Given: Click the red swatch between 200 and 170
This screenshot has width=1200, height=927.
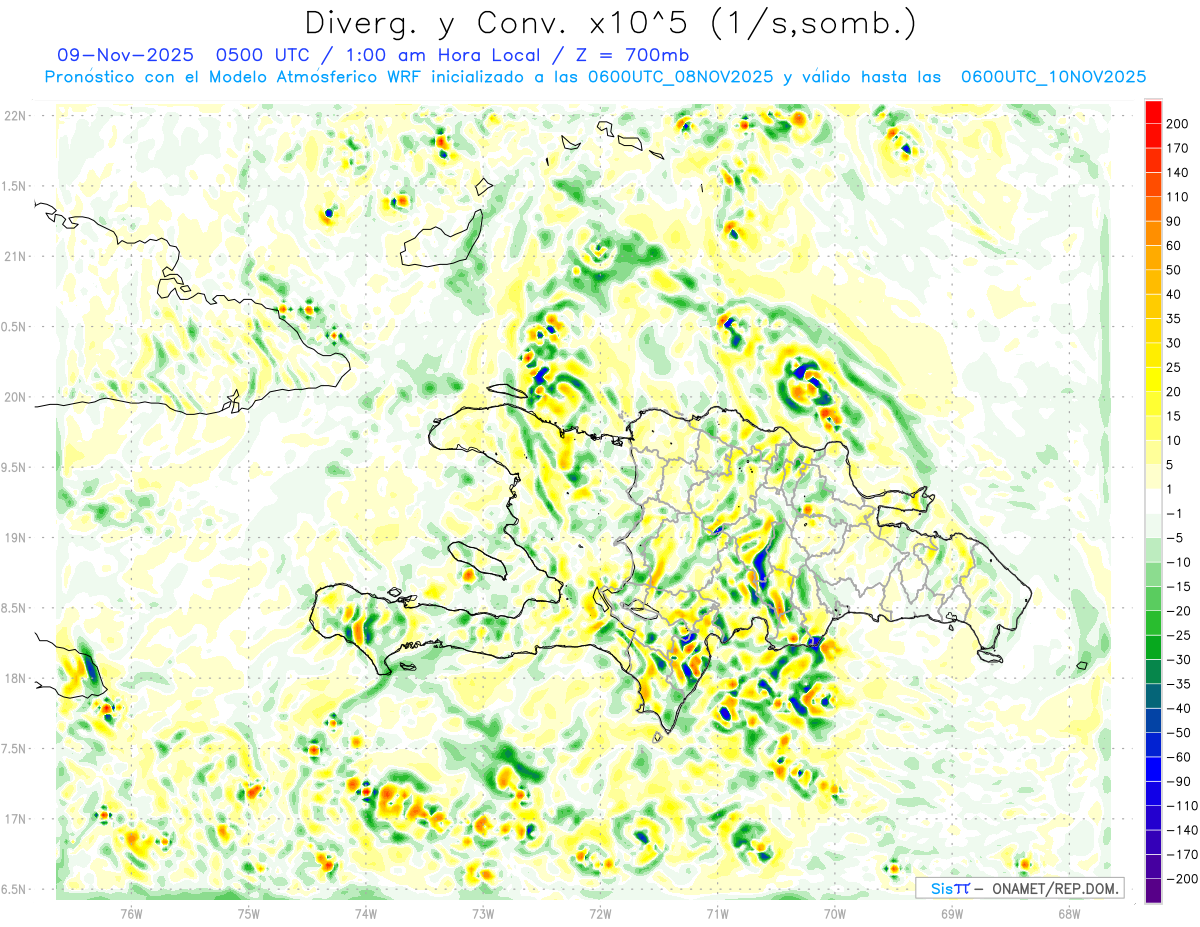Looking at the screenshot, I should 1153,136.
